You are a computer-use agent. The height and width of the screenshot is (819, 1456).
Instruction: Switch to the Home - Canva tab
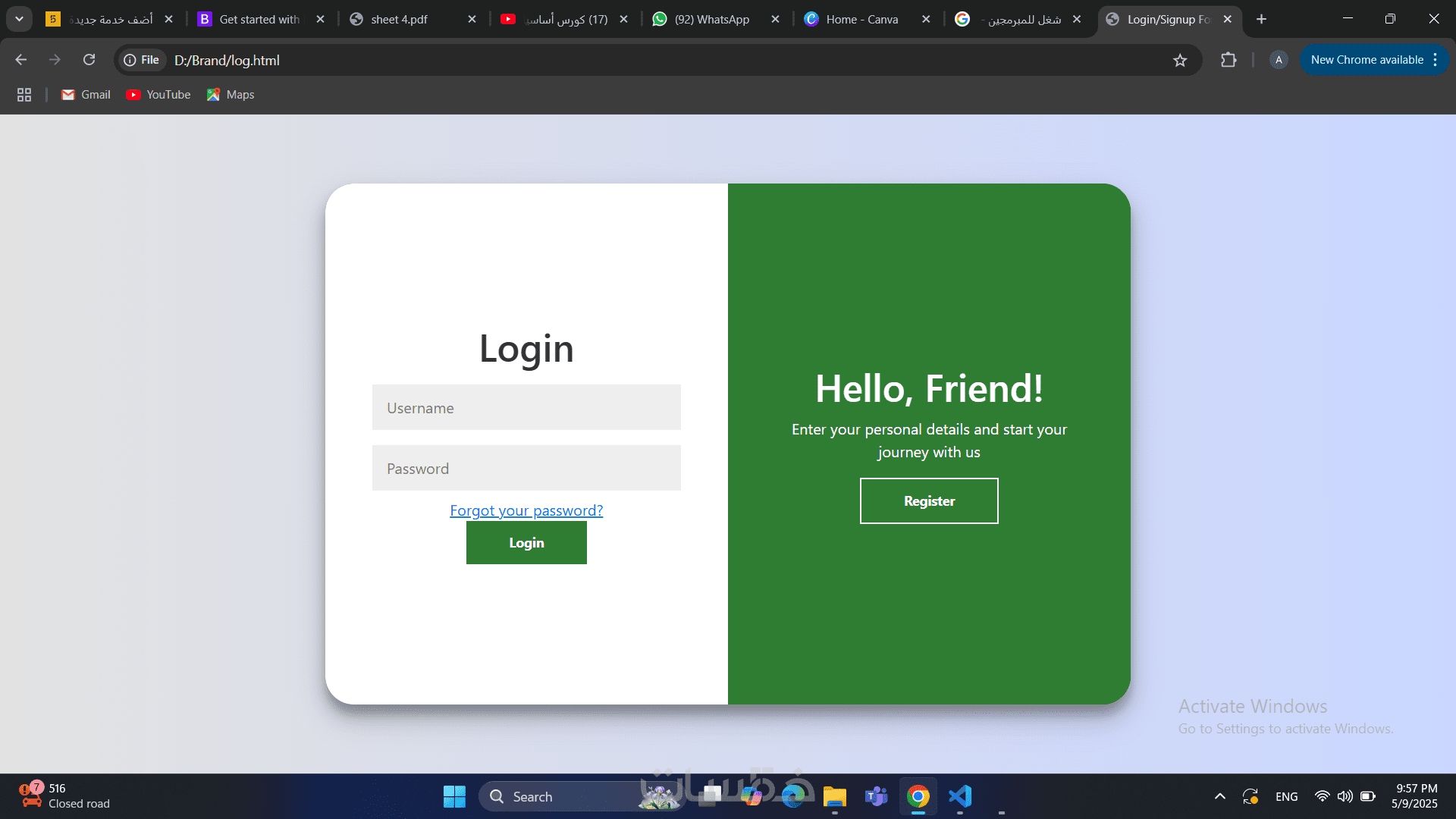pyautogui.click(x=861, y=19)
